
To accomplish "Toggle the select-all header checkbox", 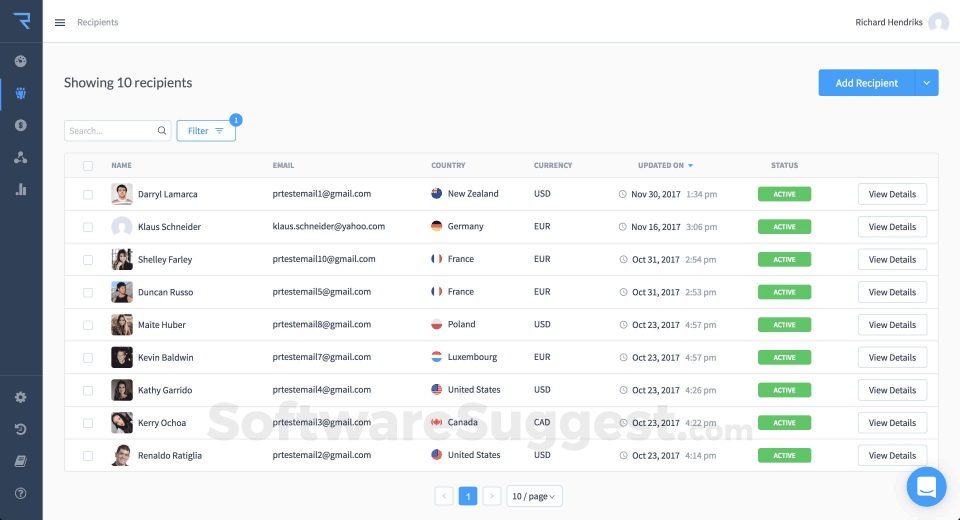I will click(88, 165).
